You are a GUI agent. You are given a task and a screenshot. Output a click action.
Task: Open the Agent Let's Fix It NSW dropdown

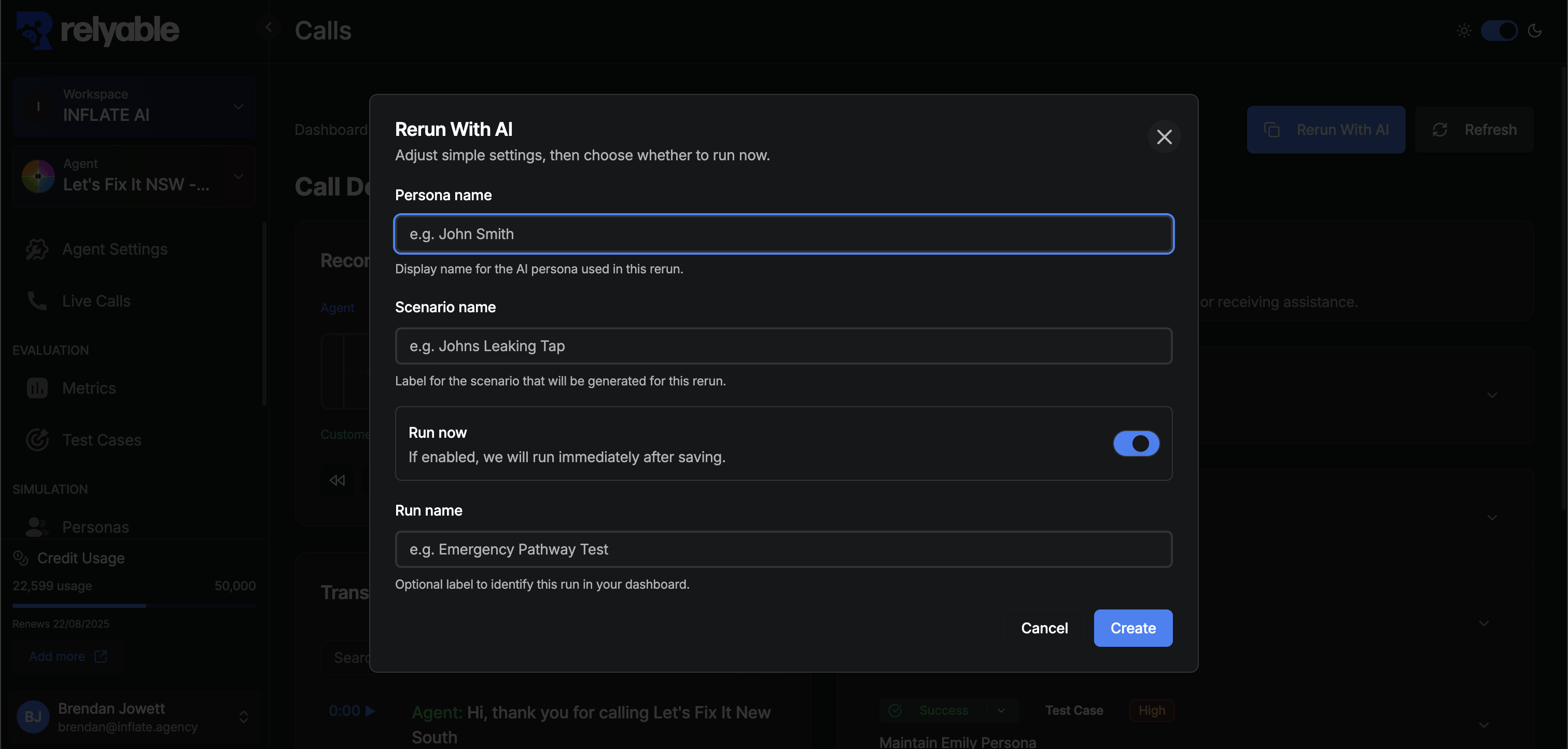tap(134, 175)
